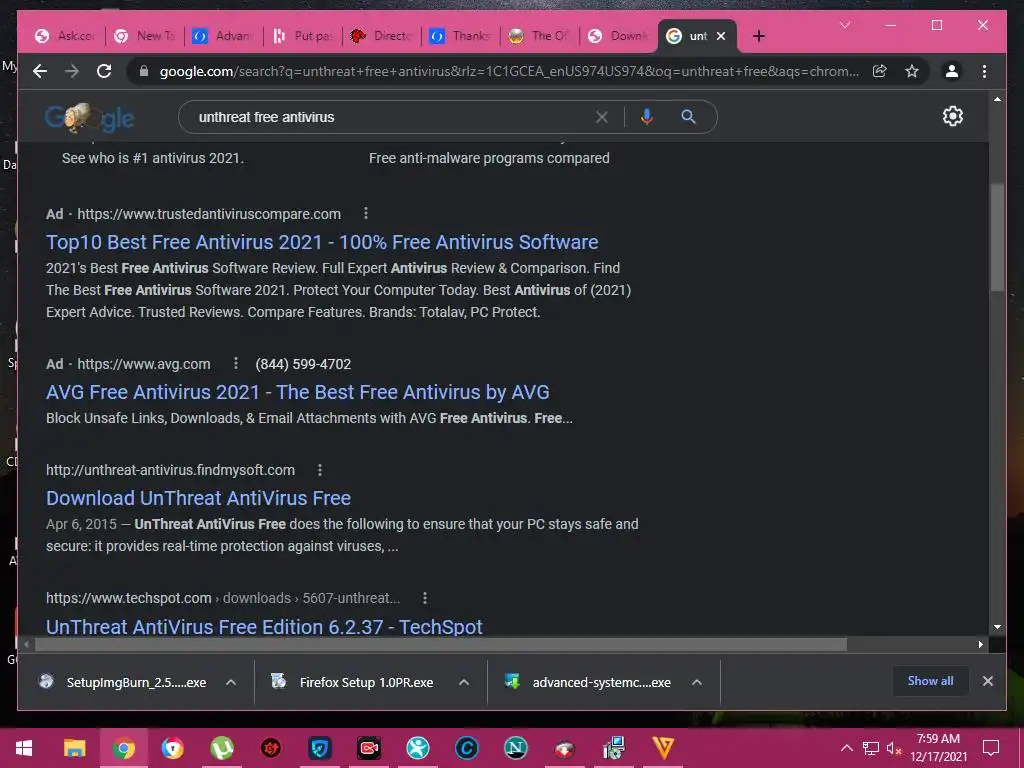Open downloaded Firefox Setup 1.0PR.exe

coord(353,682)
